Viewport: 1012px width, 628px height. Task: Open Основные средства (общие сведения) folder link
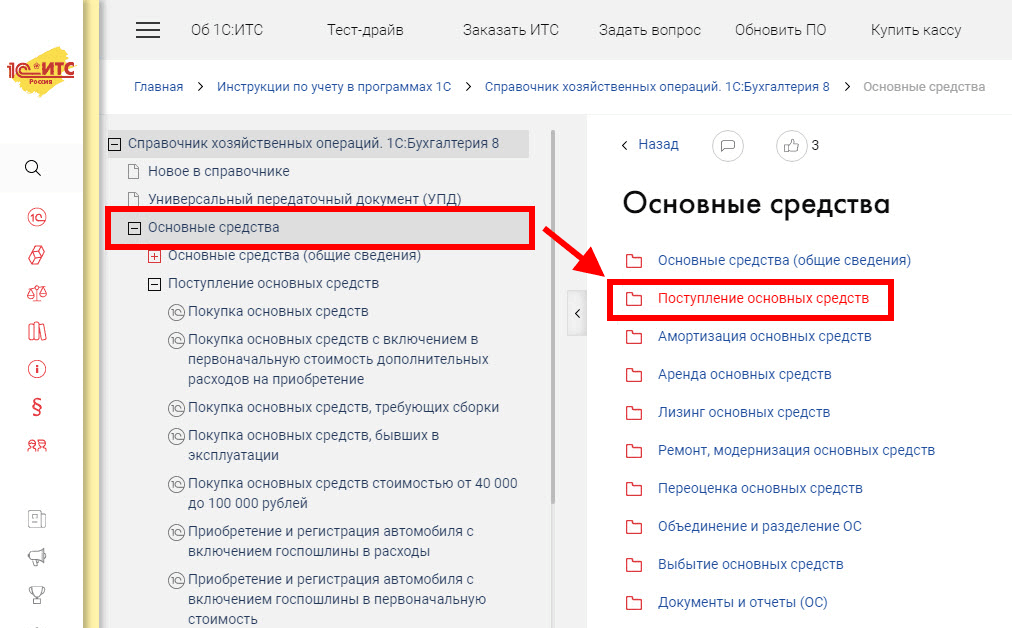click(784, 260)
